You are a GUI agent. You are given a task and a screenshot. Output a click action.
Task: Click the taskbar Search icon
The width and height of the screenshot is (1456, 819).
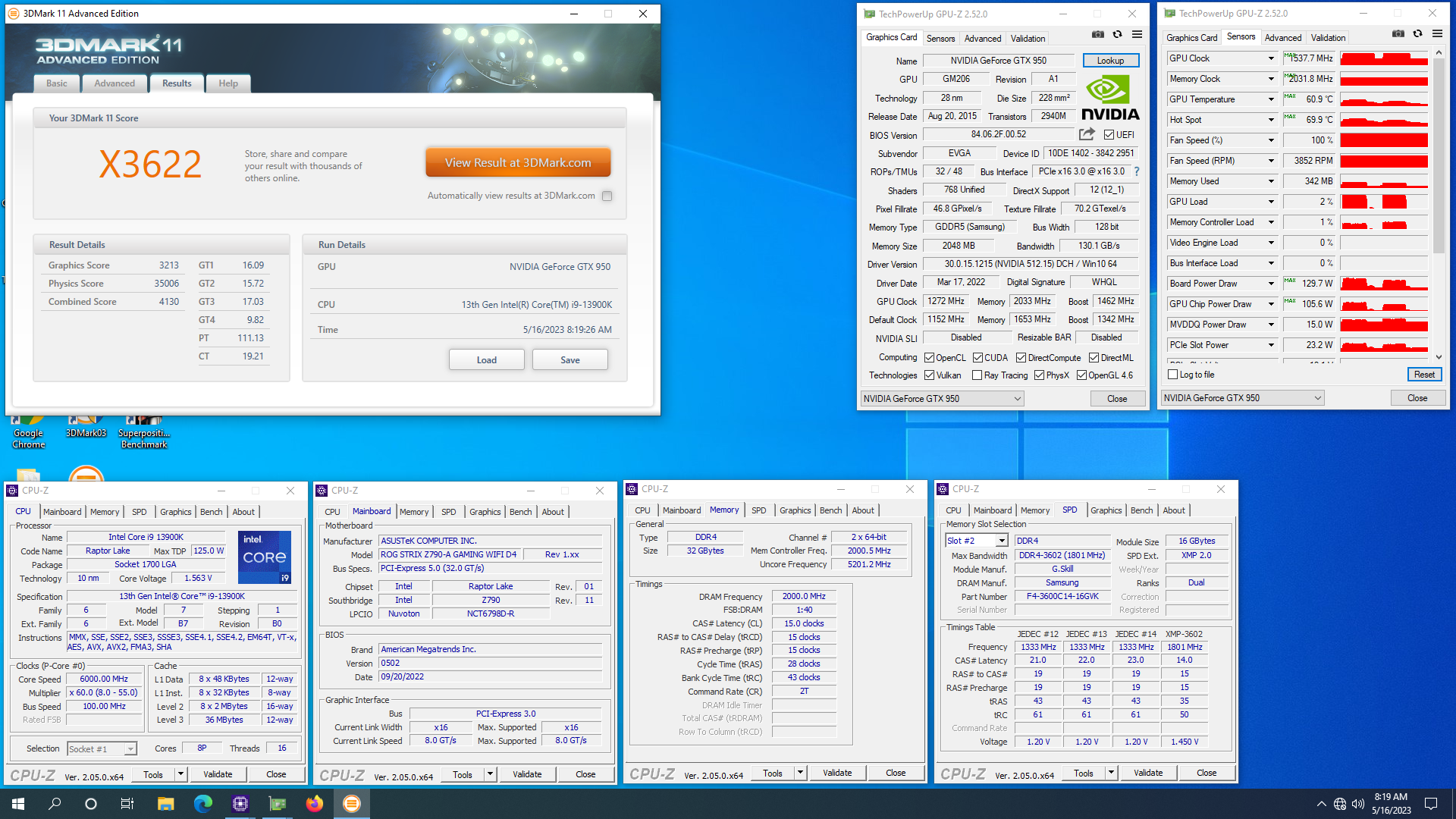click(55, 804)
